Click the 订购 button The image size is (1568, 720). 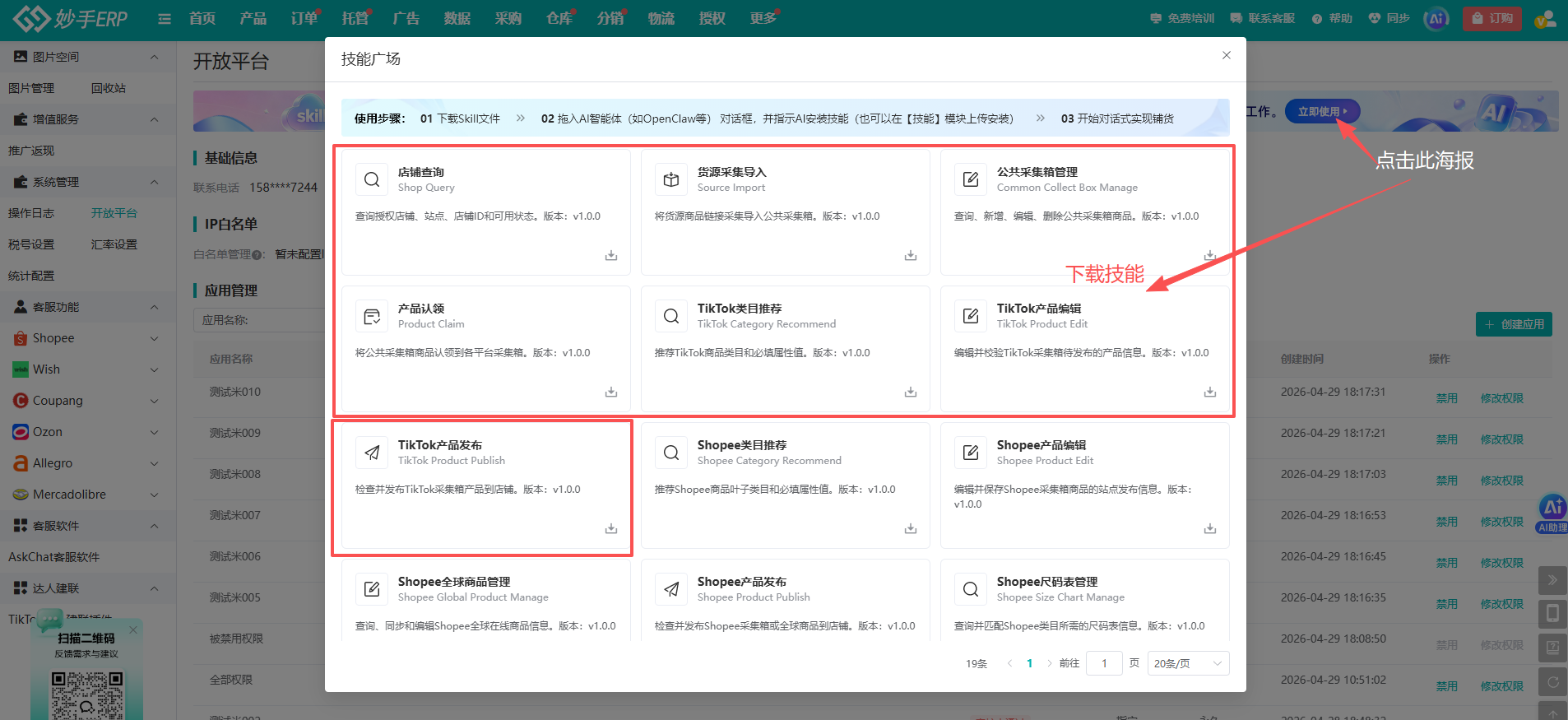pyautogui.click(x=1492, y=19)
